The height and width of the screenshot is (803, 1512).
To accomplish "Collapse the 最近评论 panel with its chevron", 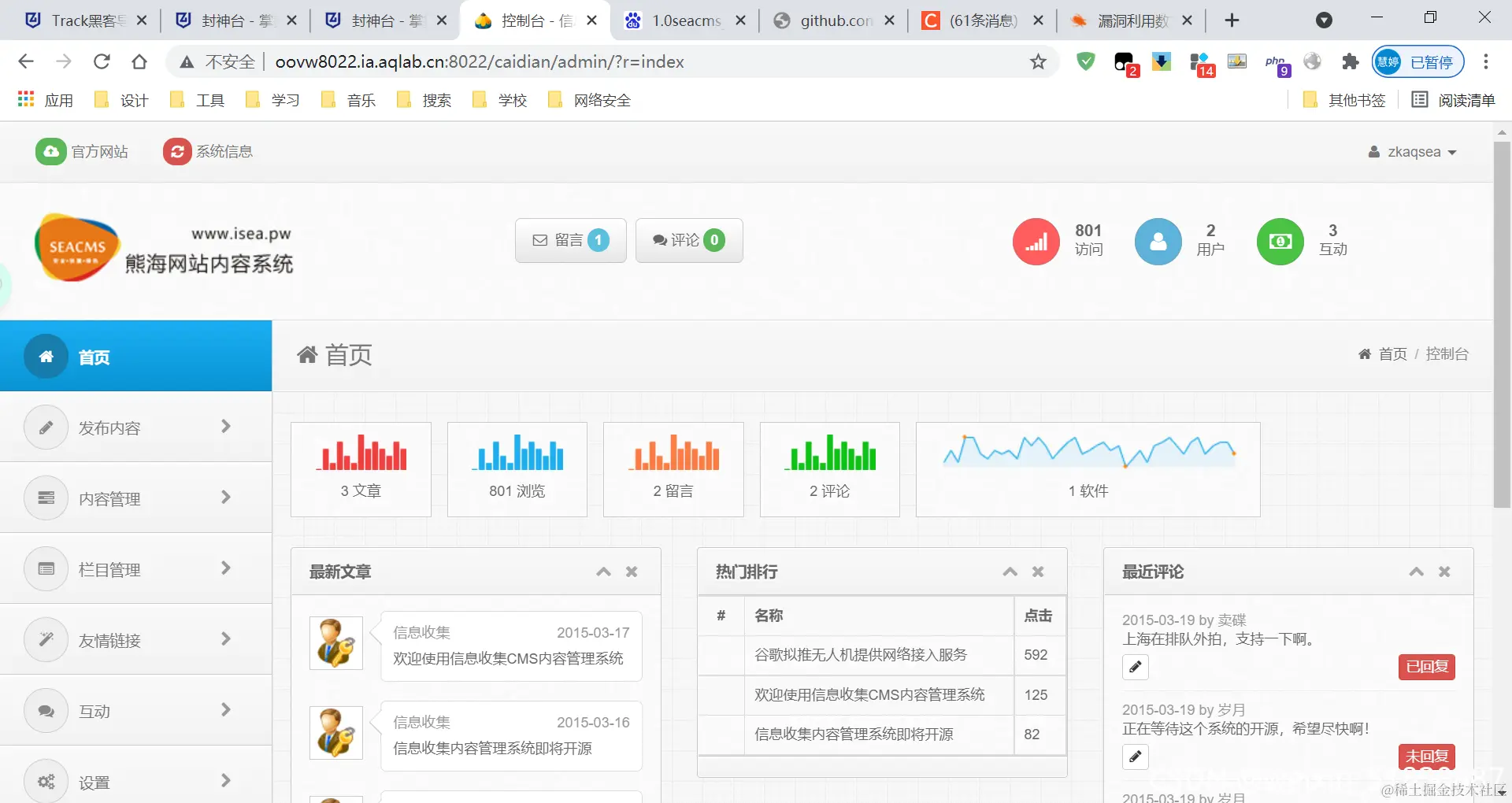I will point(1416,572).
